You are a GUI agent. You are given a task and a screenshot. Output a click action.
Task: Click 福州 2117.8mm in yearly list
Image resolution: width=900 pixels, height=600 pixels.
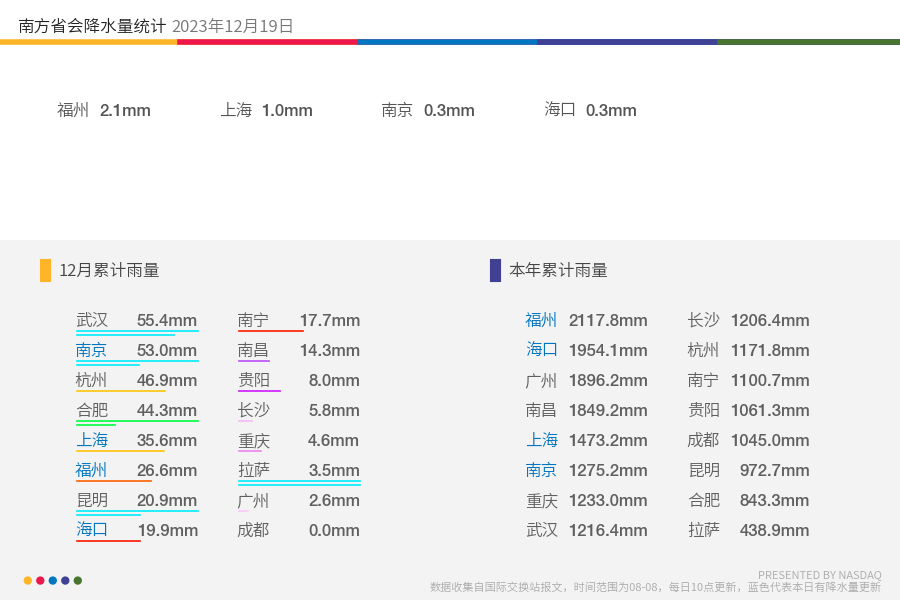pos(586,320)
